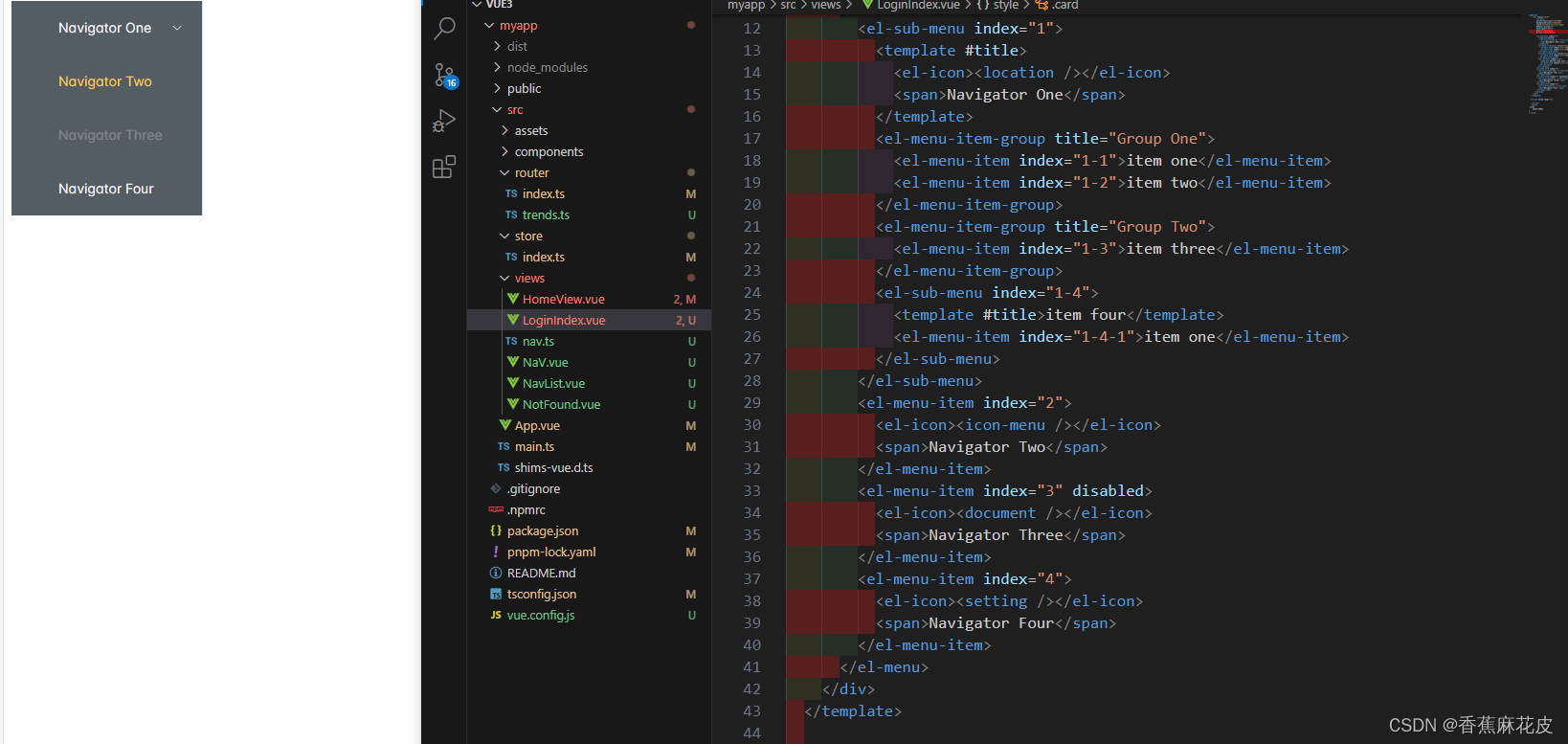Image resolution: width=1568 pixels, height=744 pixels.
Task: Click the info icon beside README.md
Action: 496,573
